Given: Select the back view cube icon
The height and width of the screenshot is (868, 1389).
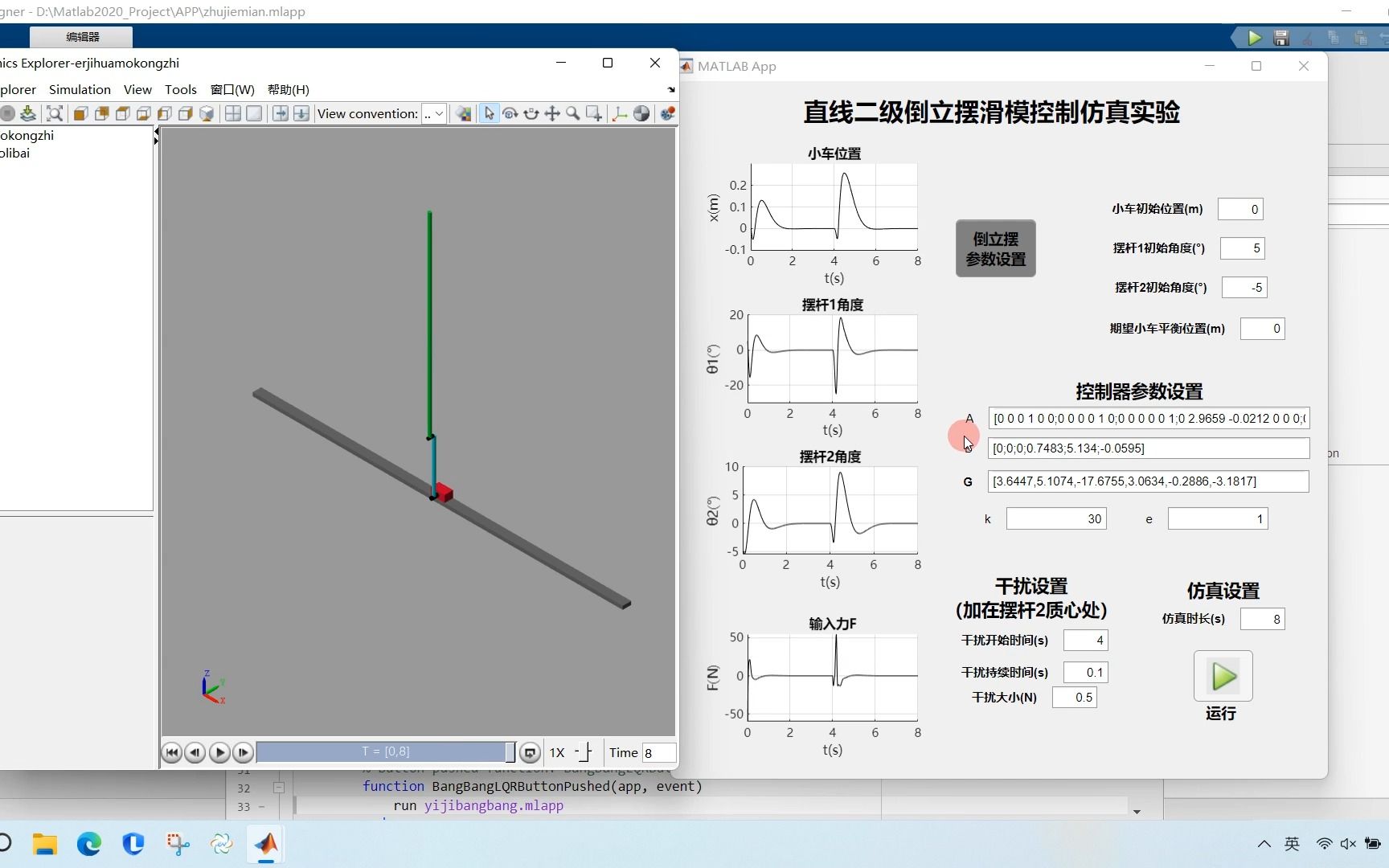Looking at the screenshot, I should tap(101, 113).
